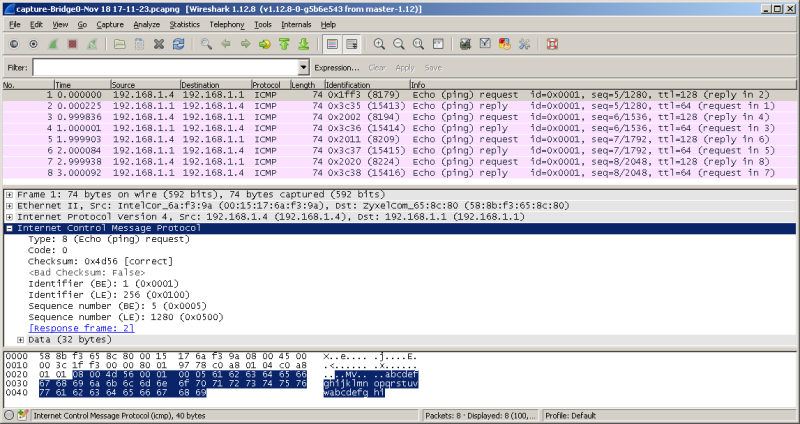Expand the Frame 1 tree node
This screenshot has width=800, height=424.
(9, 194)
